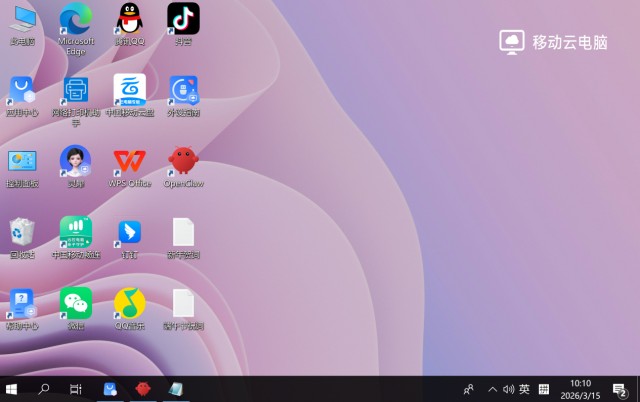Viewport: 640px width, 402px height.
Task: Click the Windows Start button
Action: click(x=12, y=389)
